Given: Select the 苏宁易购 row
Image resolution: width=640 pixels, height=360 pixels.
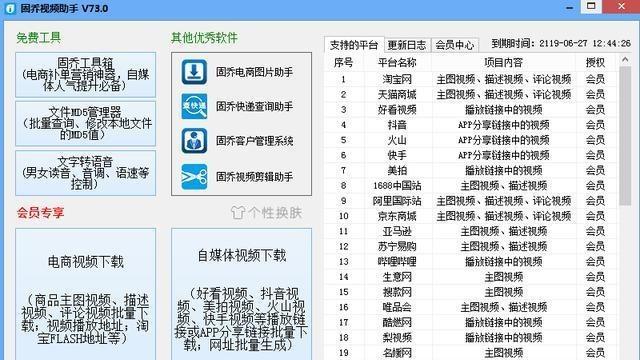Looking at the screenshot, I should tap(470, 247).
